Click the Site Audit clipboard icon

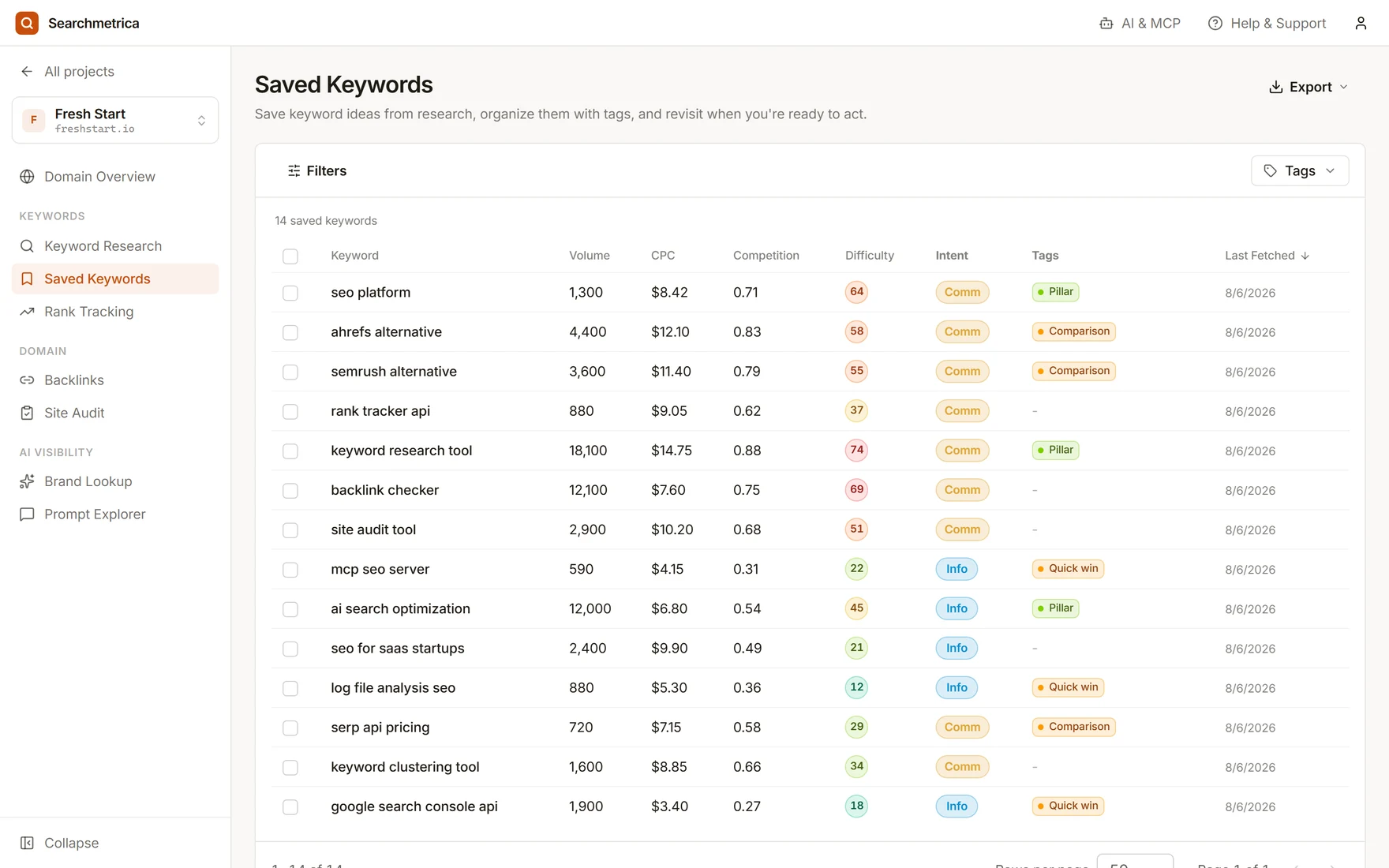27,413
